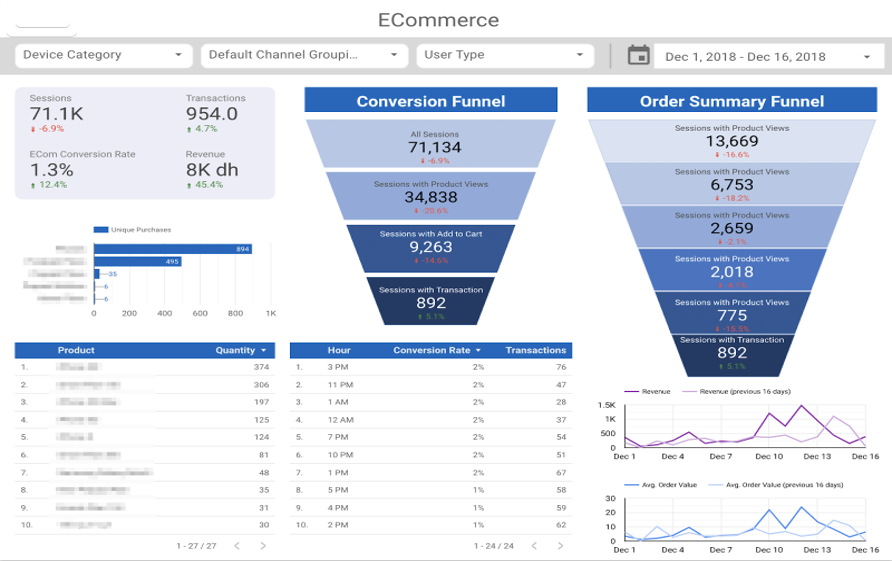Select the 894 Unique Purchases bar
This screenshot has width=892, height=561.
[173, 249]
